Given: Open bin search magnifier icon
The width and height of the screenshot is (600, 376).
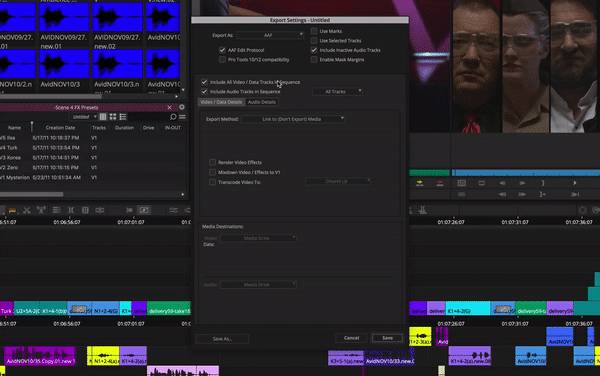Looking at the screenshot, I should pos(173,117).
